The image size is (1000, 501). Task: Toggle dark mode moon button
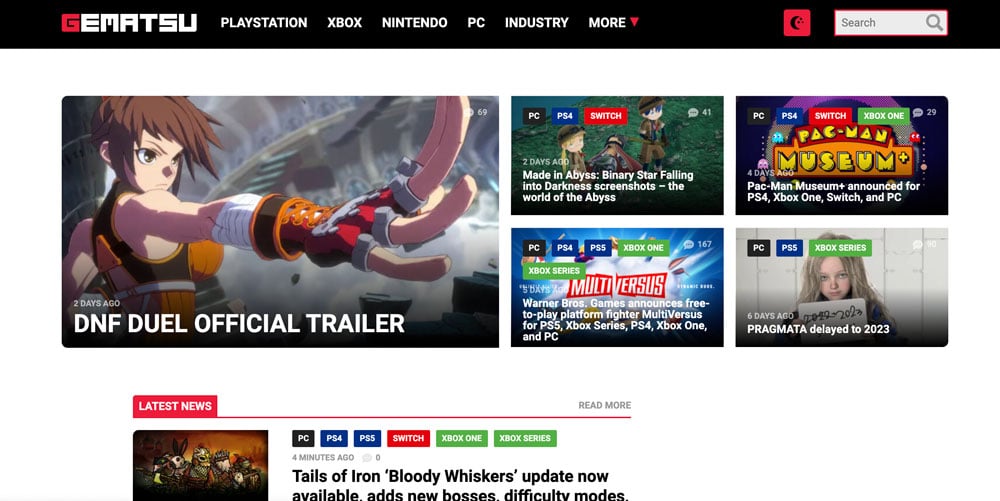pyautogui.click(x=797, y=23)
